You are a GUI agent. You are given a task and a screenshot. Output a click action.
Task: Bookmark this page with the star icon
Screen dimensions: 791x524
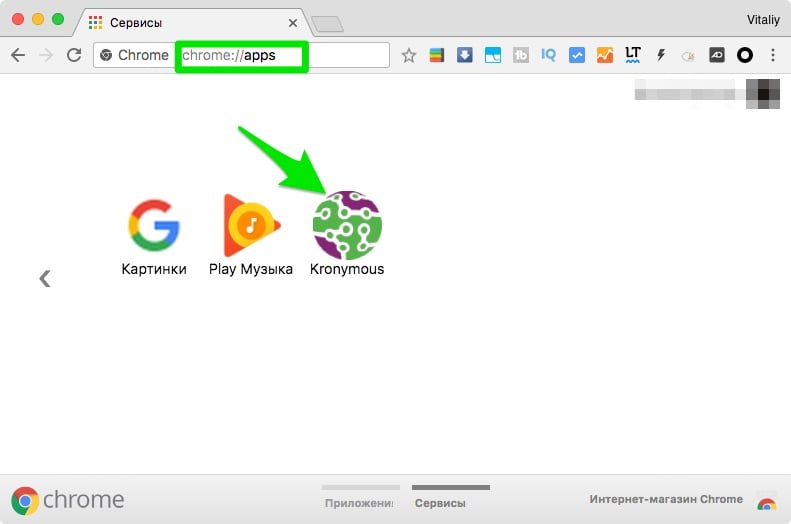[x=408, y=56]
